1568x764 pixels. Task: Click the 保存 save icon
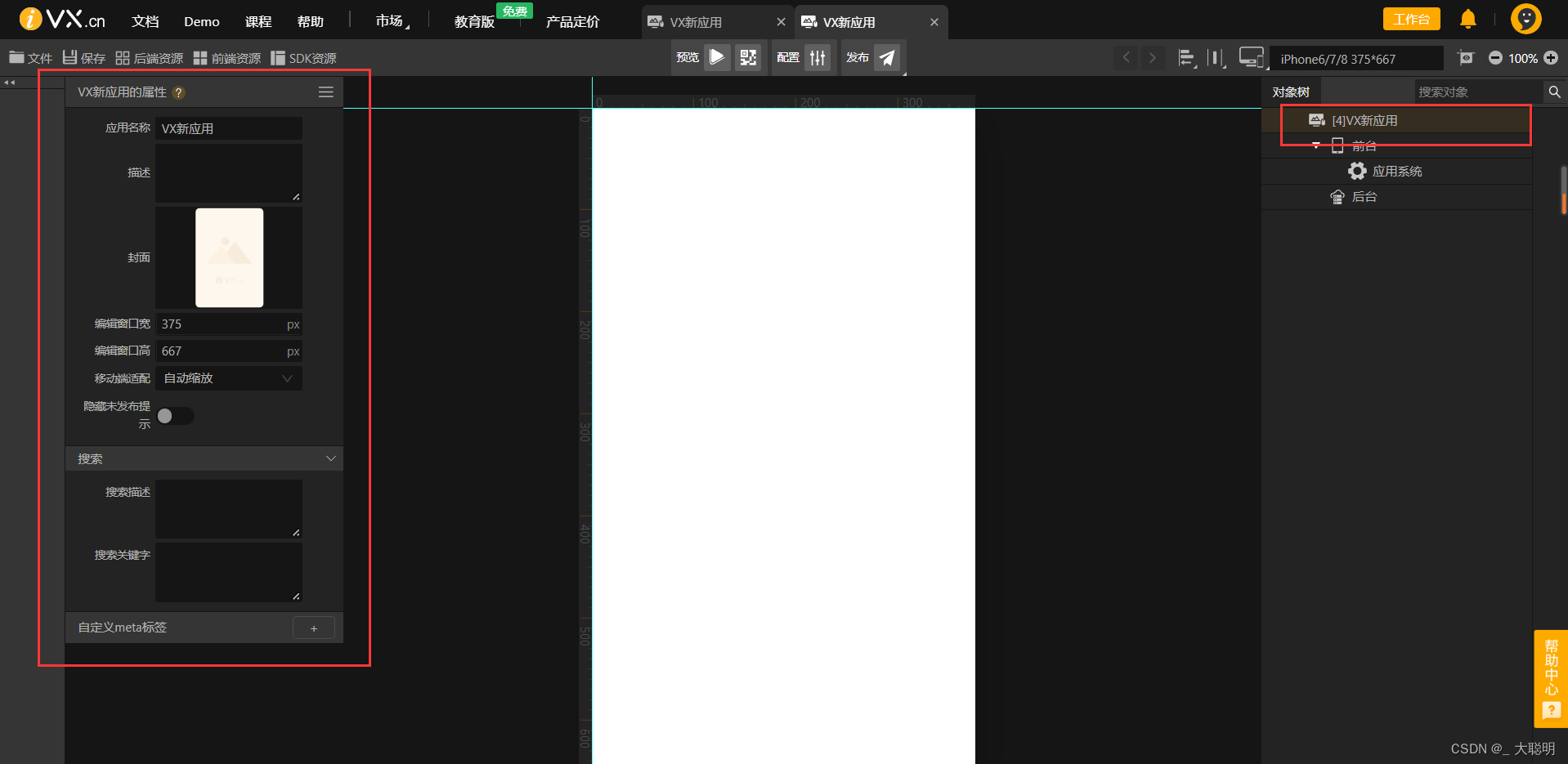(x=69, y=57)
